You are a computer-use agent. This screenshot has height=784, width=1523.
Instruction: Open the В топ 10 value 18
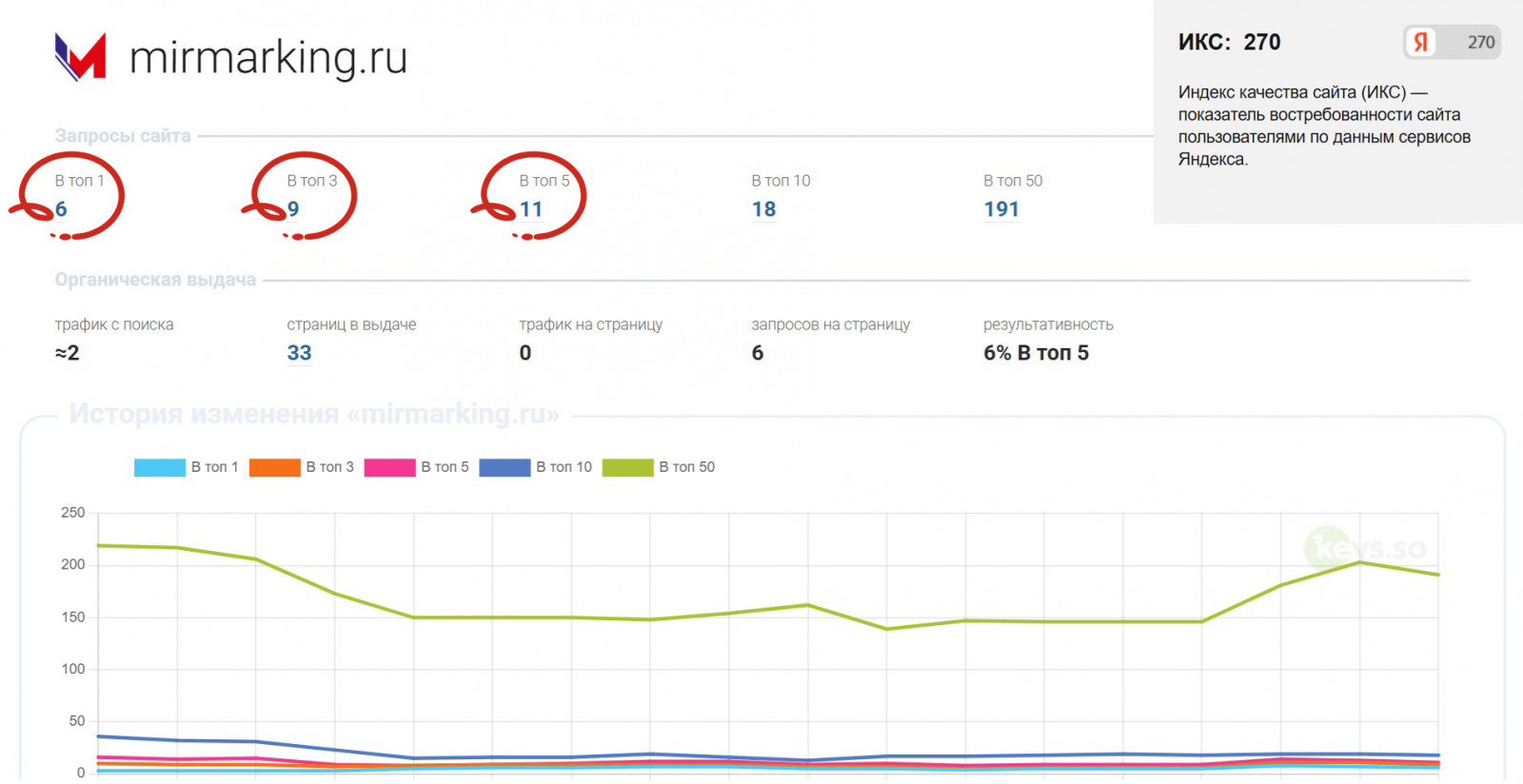(x=763, y=209)
